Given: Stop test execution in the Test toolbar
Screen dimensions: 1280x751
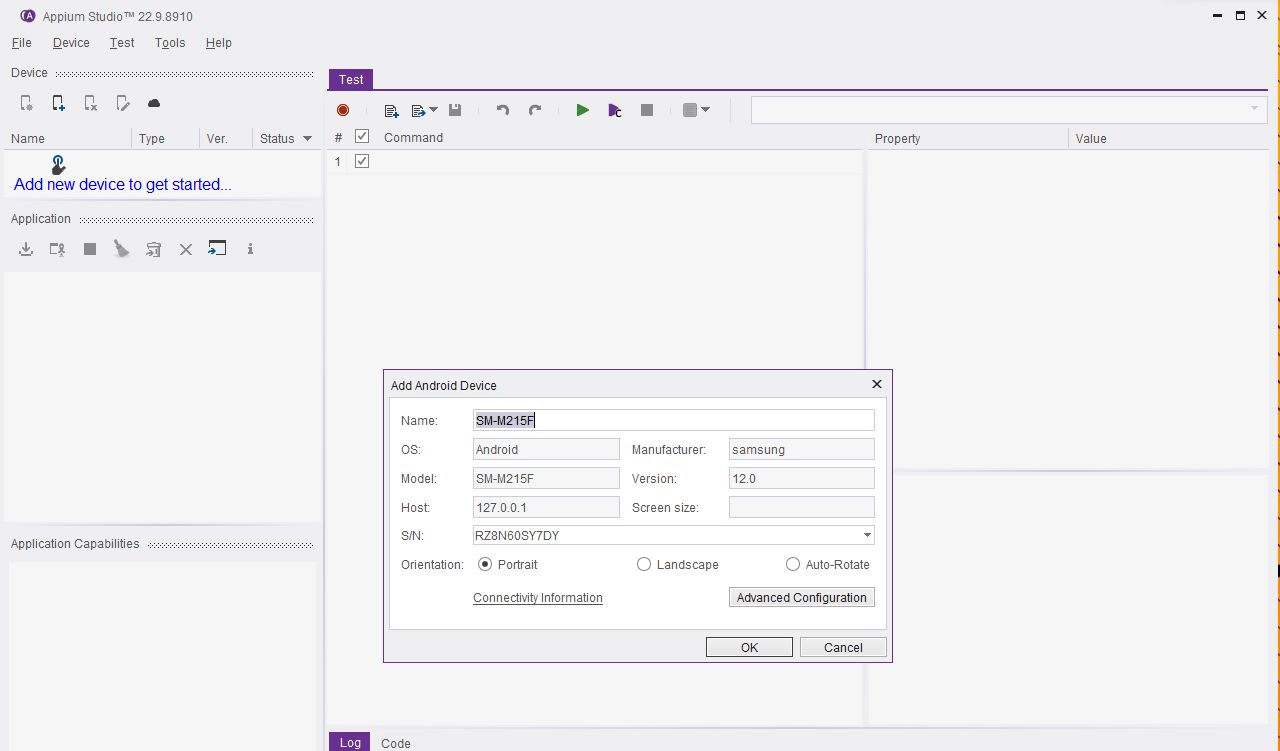Looking at the screenshot, I should coord(647,110).
